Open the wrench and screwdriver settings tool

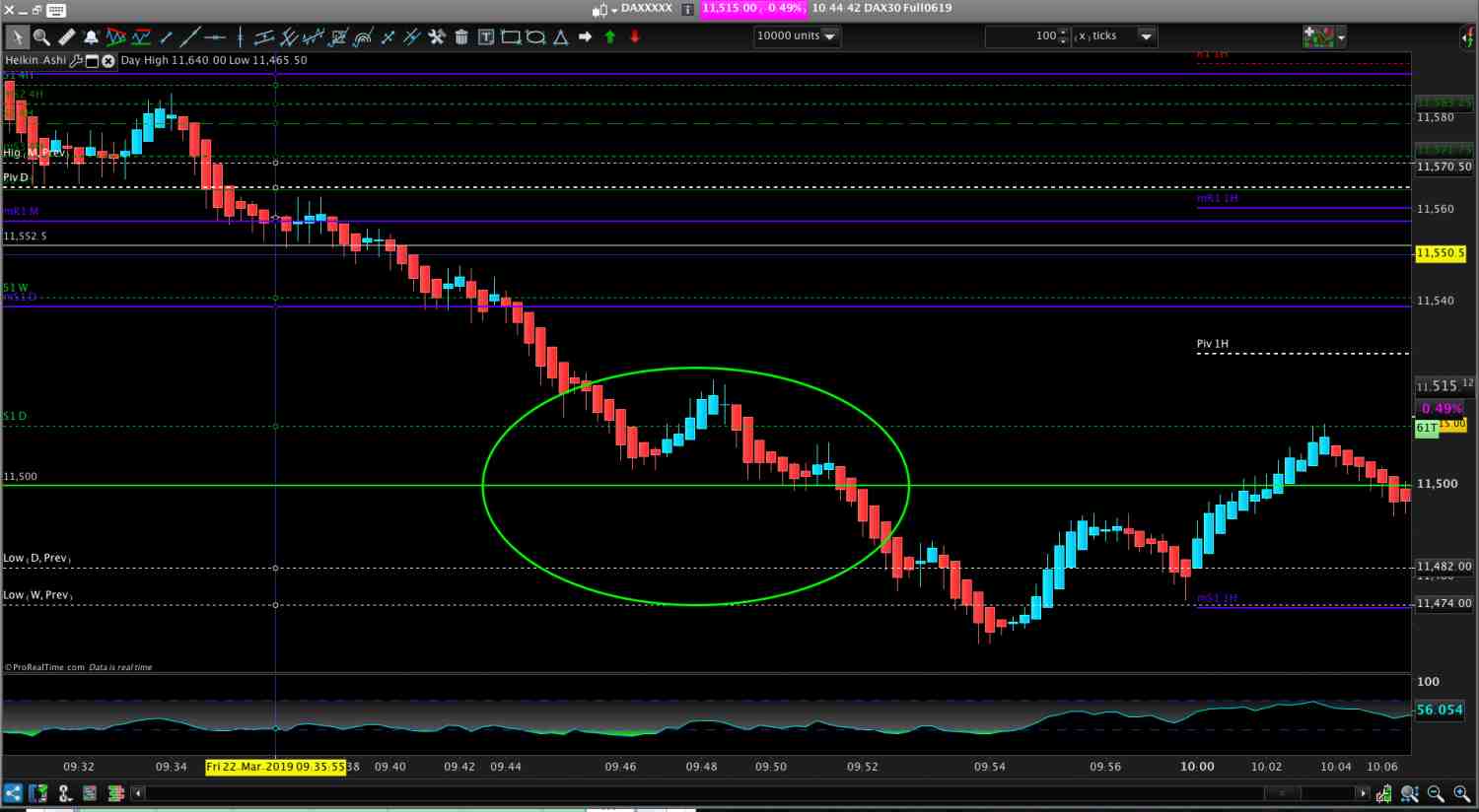pos(437,37)
